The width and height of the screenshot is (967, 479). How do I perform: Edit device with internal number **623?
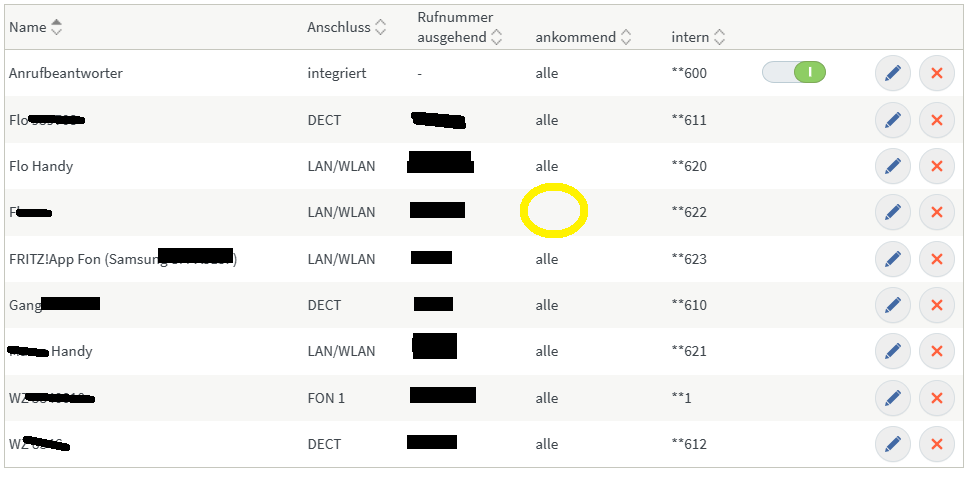pos(892,259)
